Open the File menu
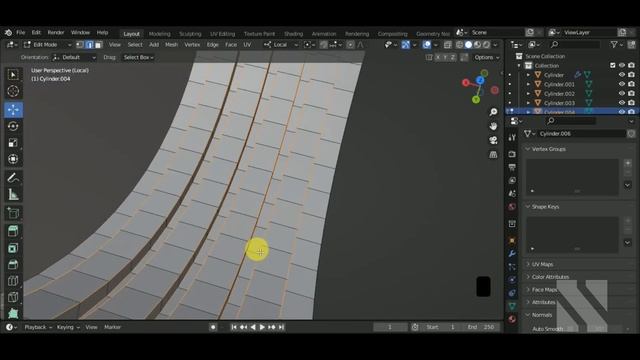This screenshot has width=640, height=360. pyautogui.click(x=20, y=33)
